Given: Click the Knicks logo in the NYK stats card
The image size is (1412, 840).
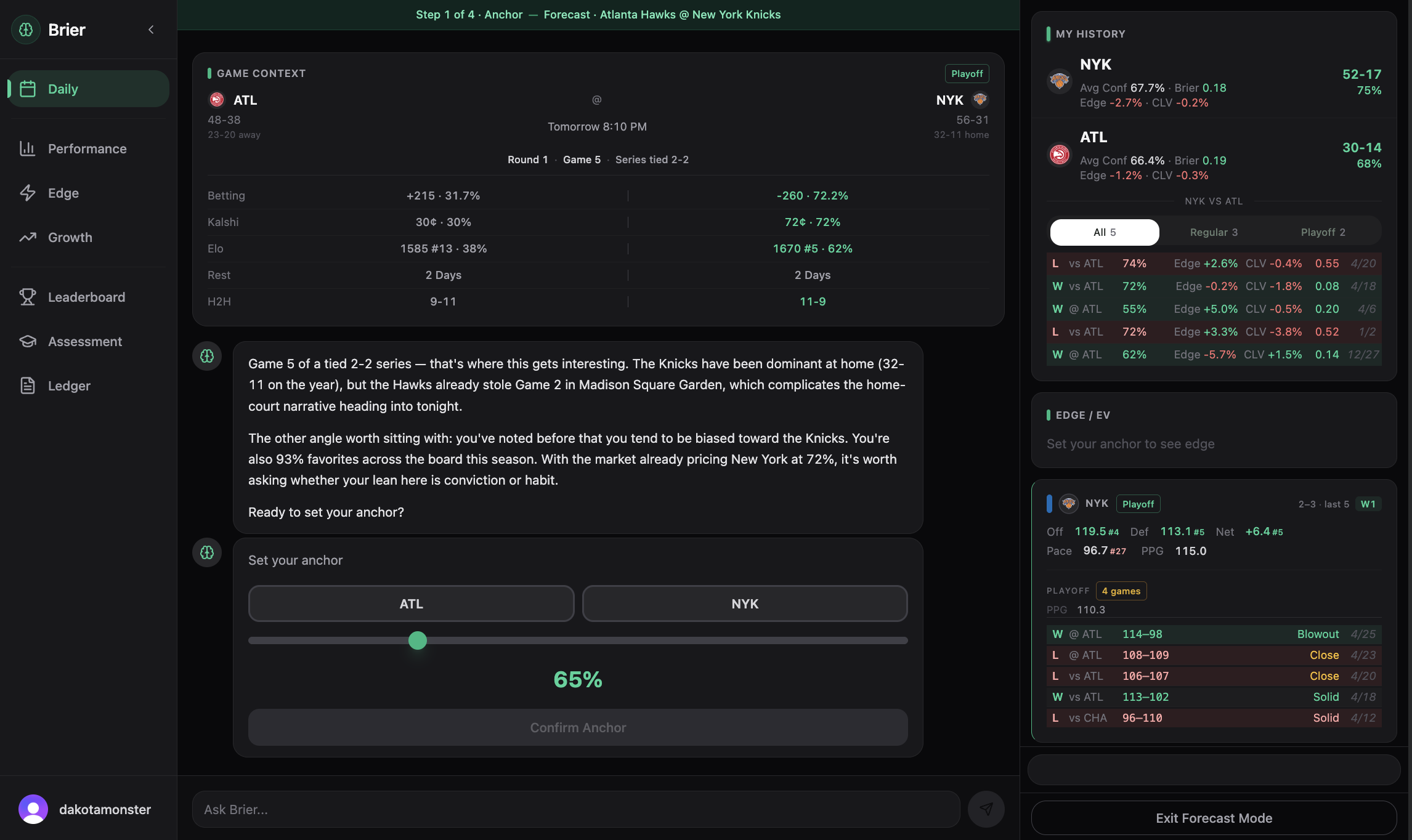Looking at the screenshot, I should point(1068,504).
